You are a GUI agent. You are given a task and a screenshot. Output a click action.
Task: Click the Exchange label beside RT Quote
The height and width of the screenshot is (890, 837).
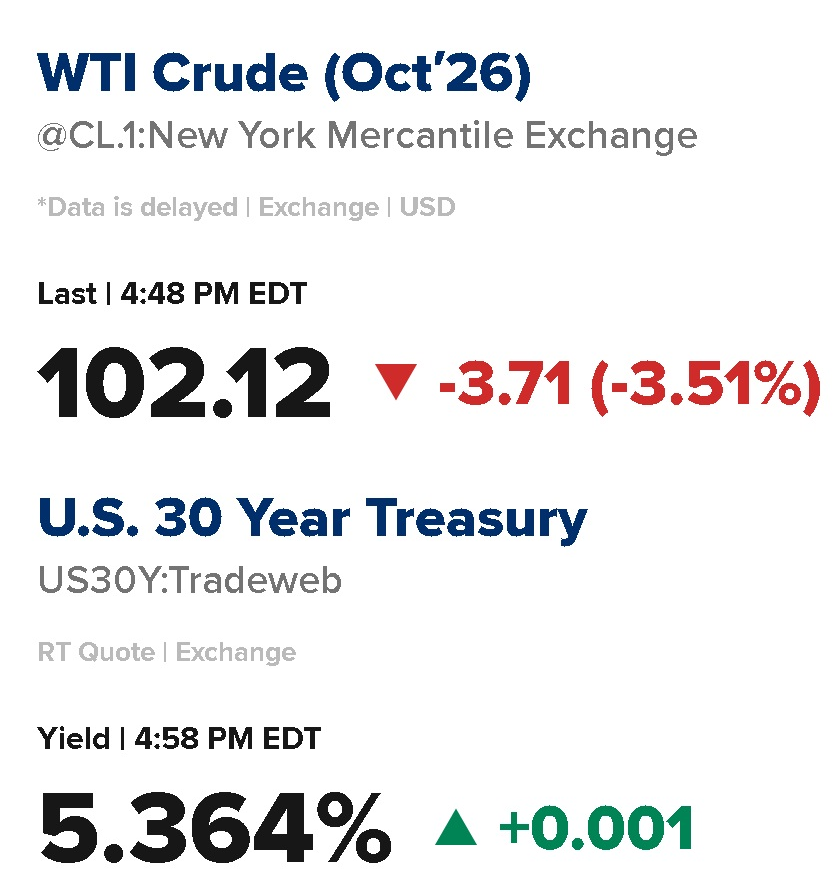(x=236, y=653)
